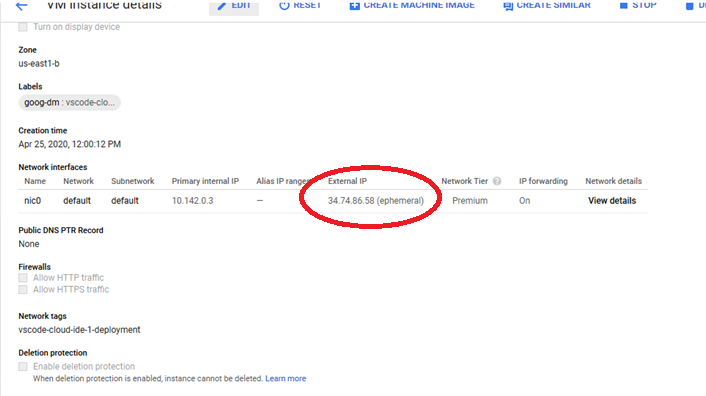706x396 pixels.
Task: Click the Delete icon at toolbar edge
Action: [689, 6]
